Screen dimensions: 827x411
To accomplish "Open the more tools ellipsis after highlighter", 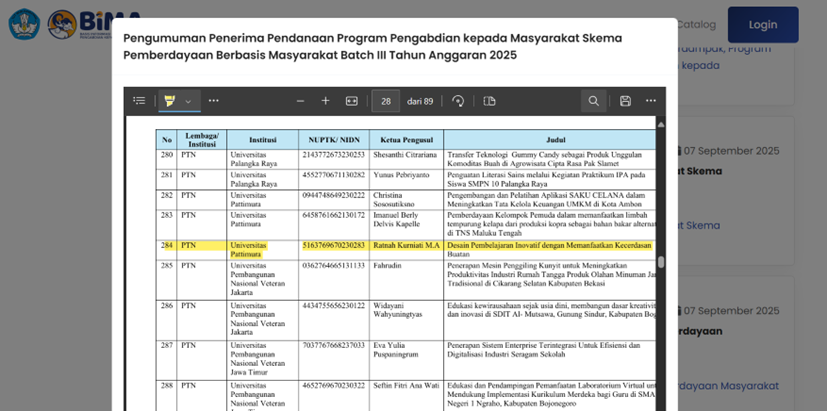I will [x=213, y=101].
